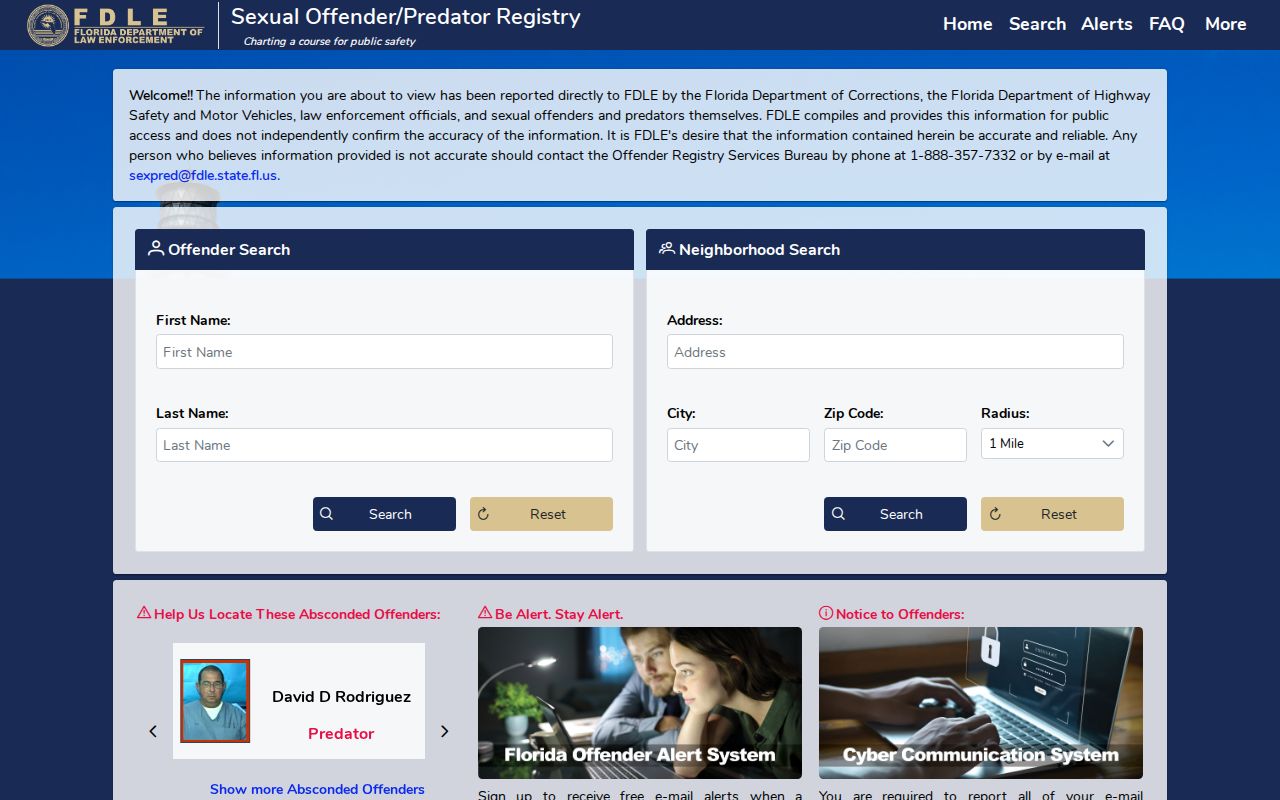Open the Radius dropdown

coord(1052,444)
